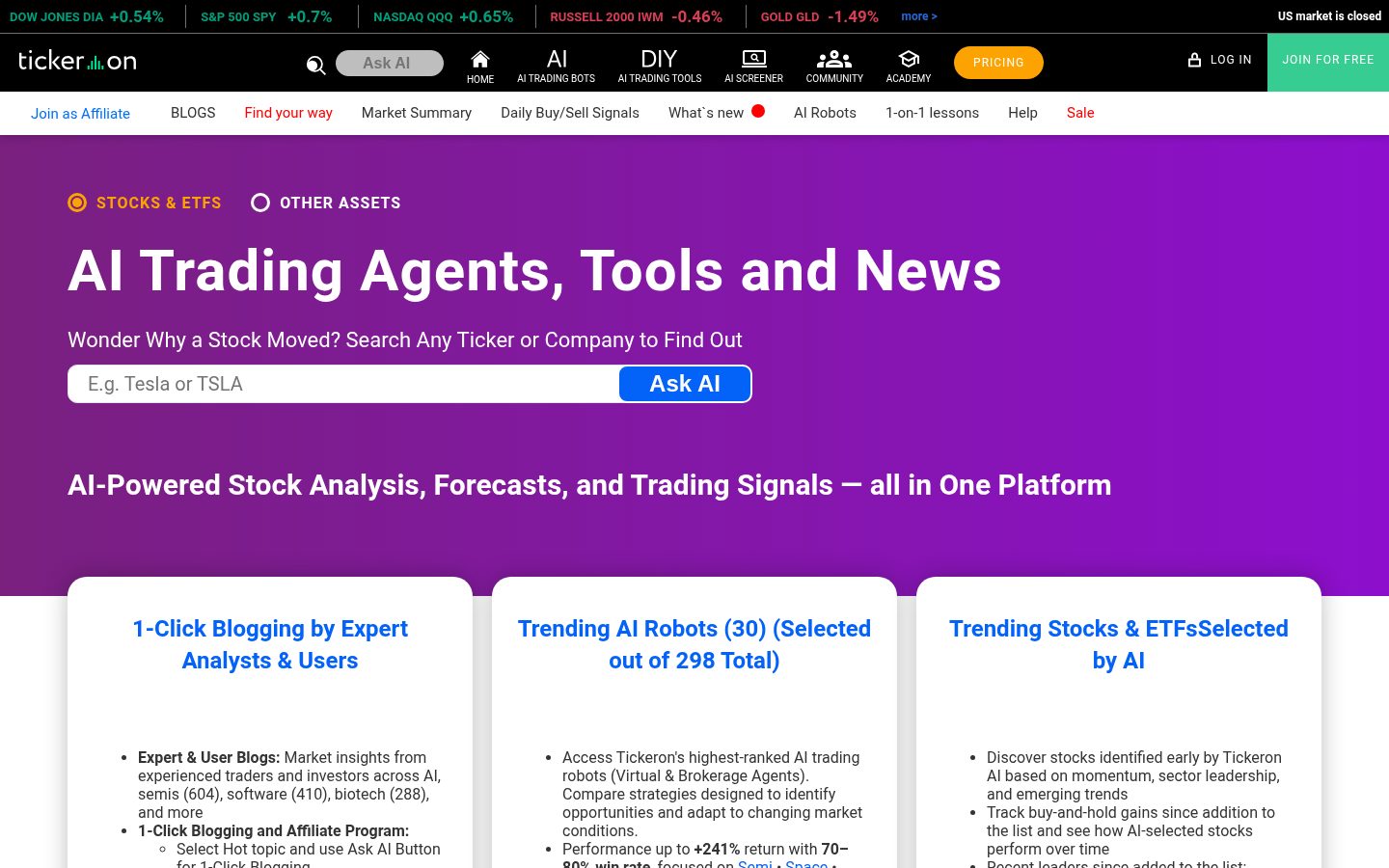Click S&P 500 SPY ticker quote
The image size is (1389, 868).
(266, 16)
